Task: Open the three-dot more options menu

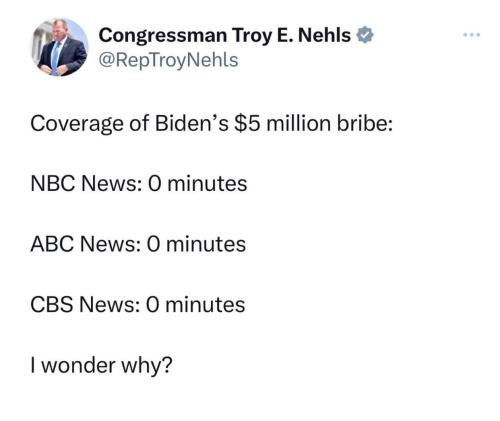Action: [472, 35]
